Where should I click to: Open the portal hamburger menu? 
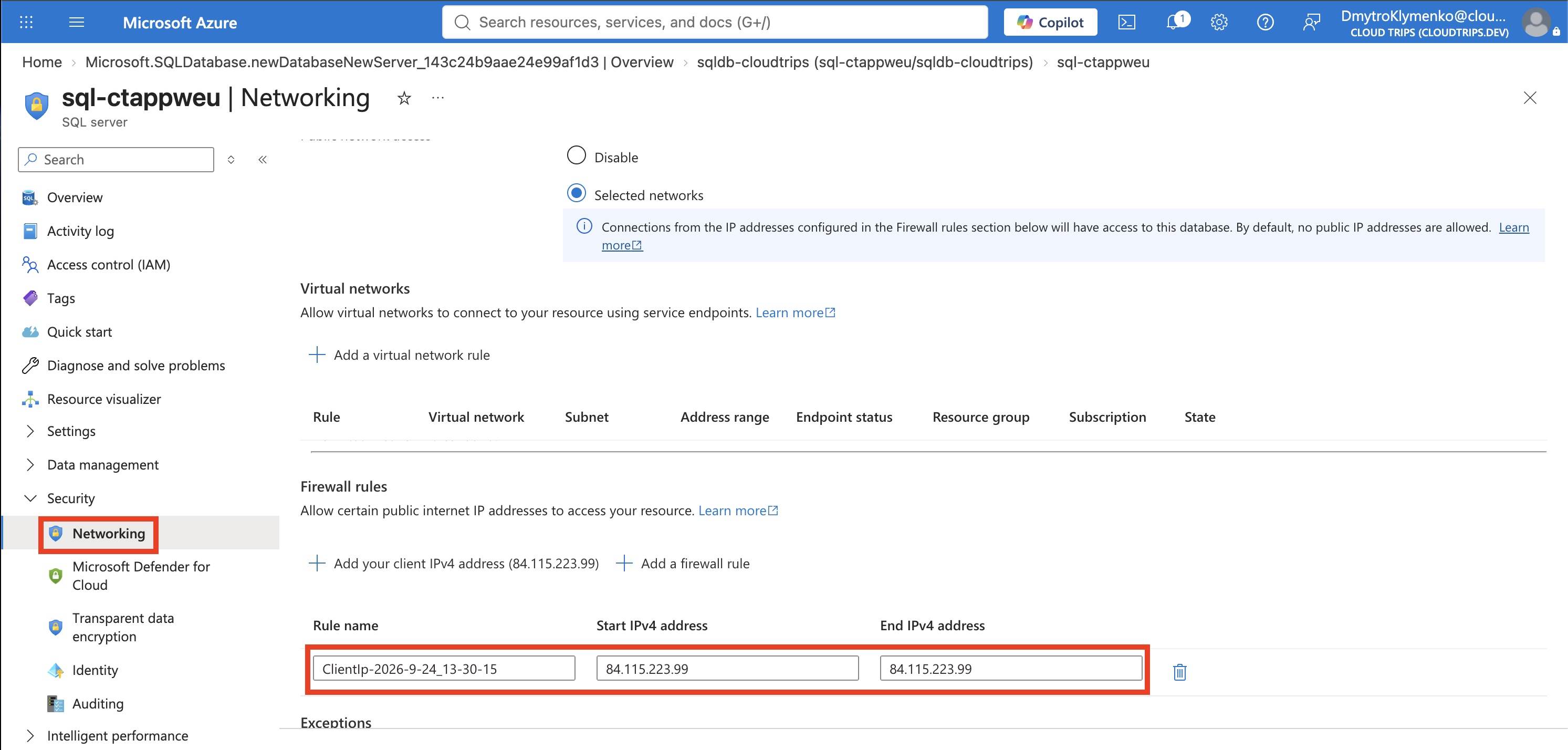(x=77, y=23)
